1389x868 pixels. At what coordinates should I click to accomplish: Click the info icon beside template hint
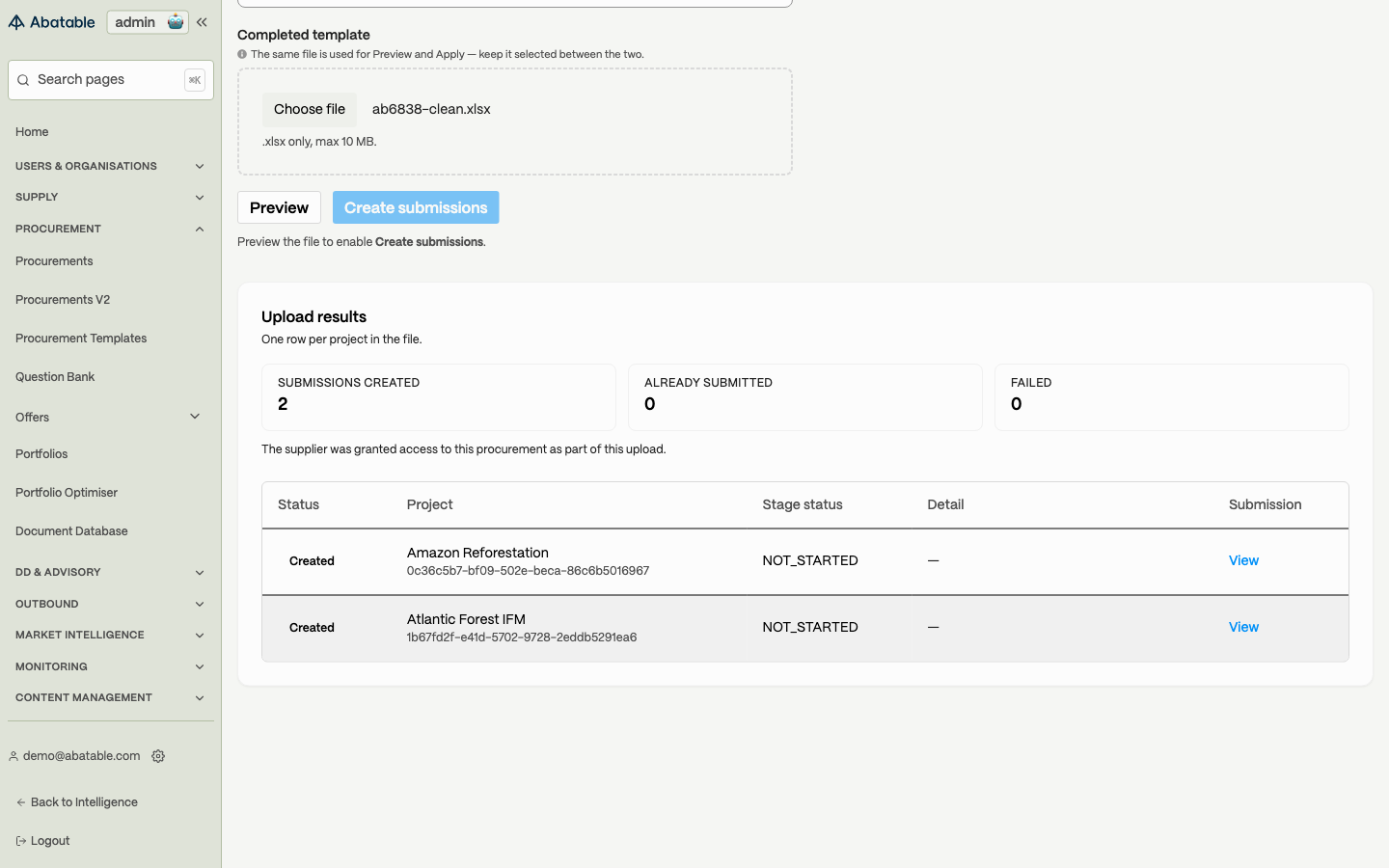(242, 54)
